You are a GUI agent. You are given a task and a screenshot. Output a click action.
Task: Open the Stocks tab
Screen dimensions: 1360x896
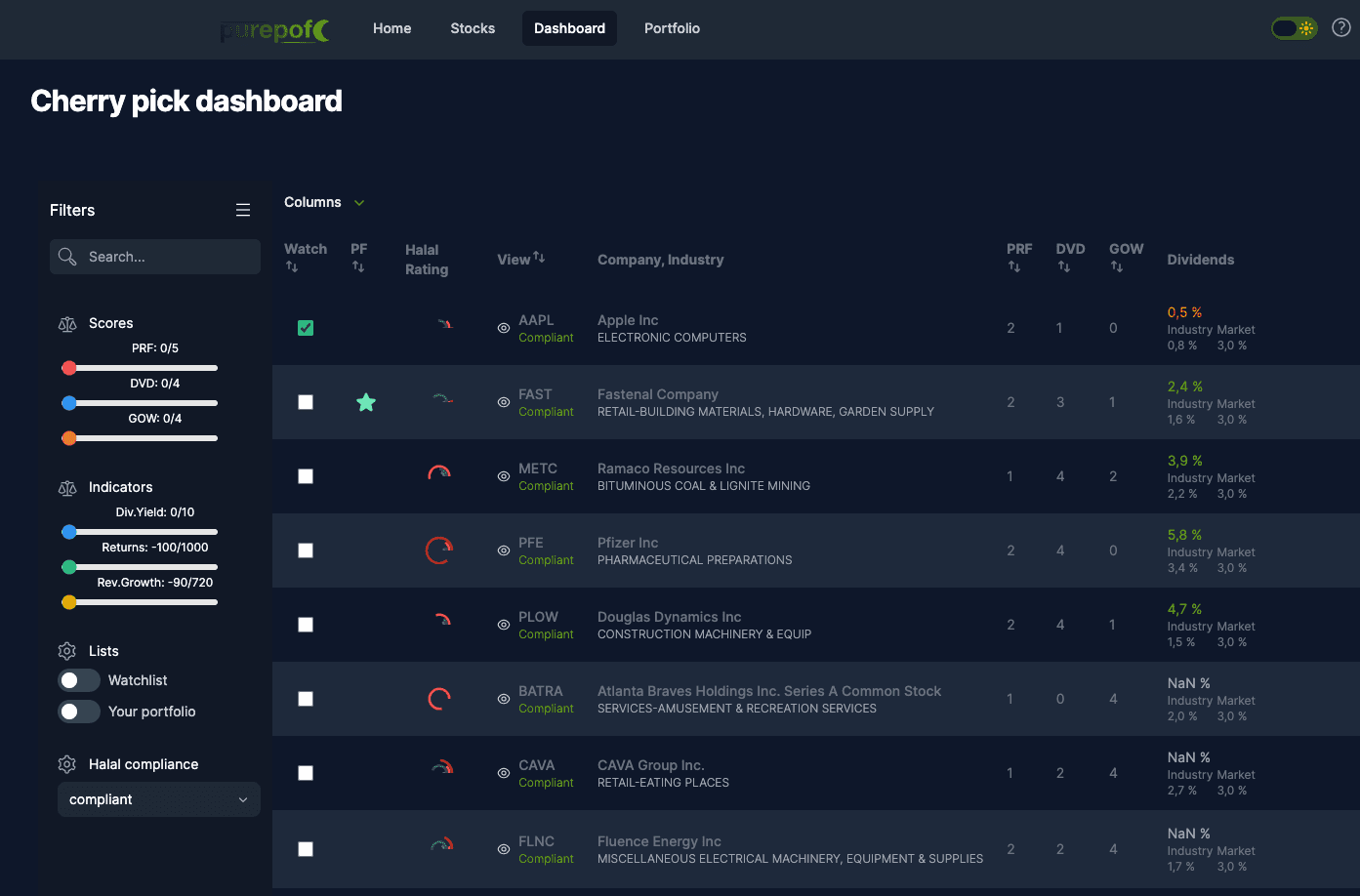[473, 28]
